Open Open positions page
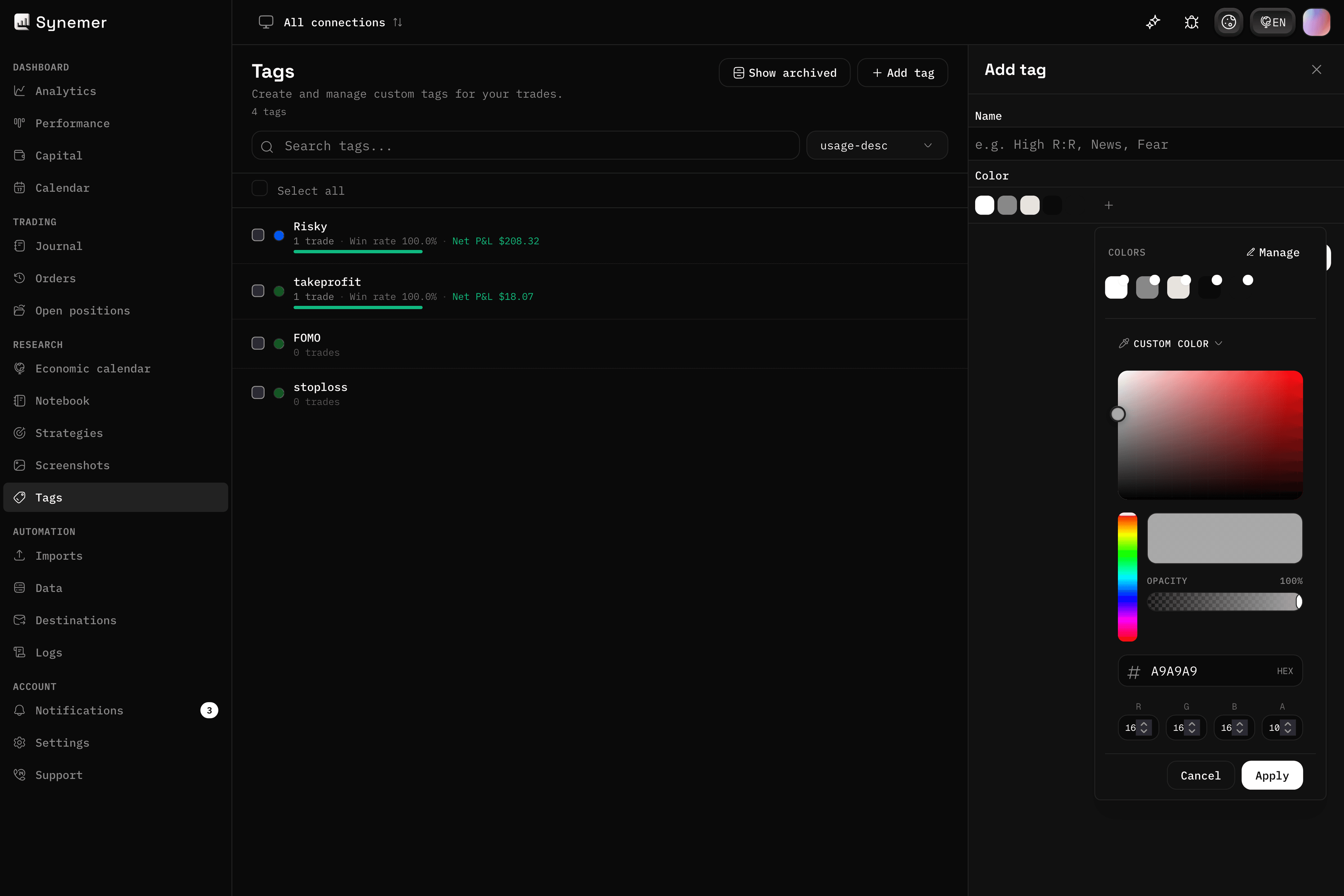 115,310
